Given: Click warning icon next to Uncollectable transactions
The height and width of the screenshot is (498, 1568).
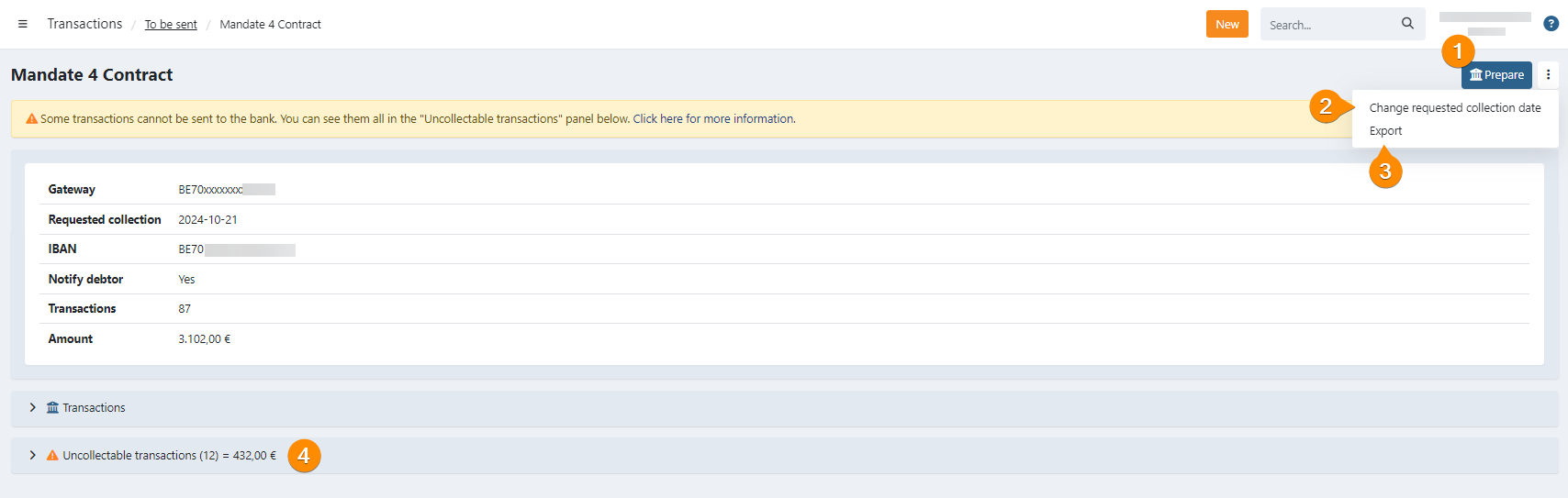Looking at the screenshot, I should (x=52, y=456).
